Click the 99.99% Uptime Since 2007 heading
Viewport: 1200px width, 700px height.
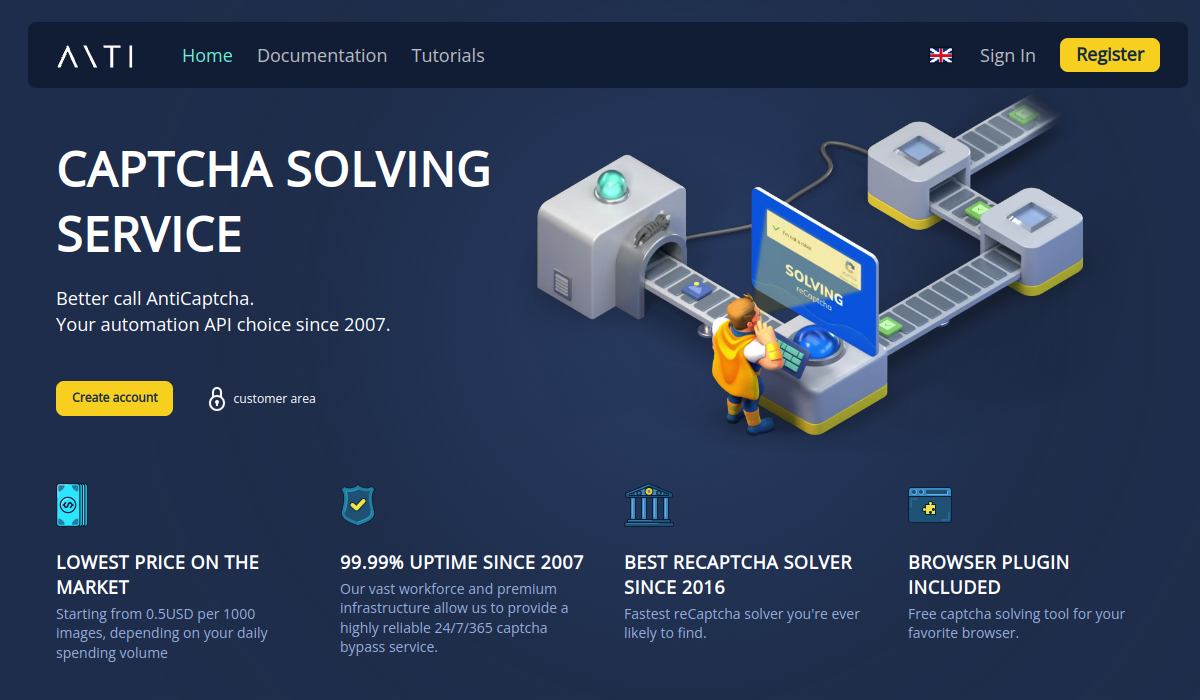[462, 563]
